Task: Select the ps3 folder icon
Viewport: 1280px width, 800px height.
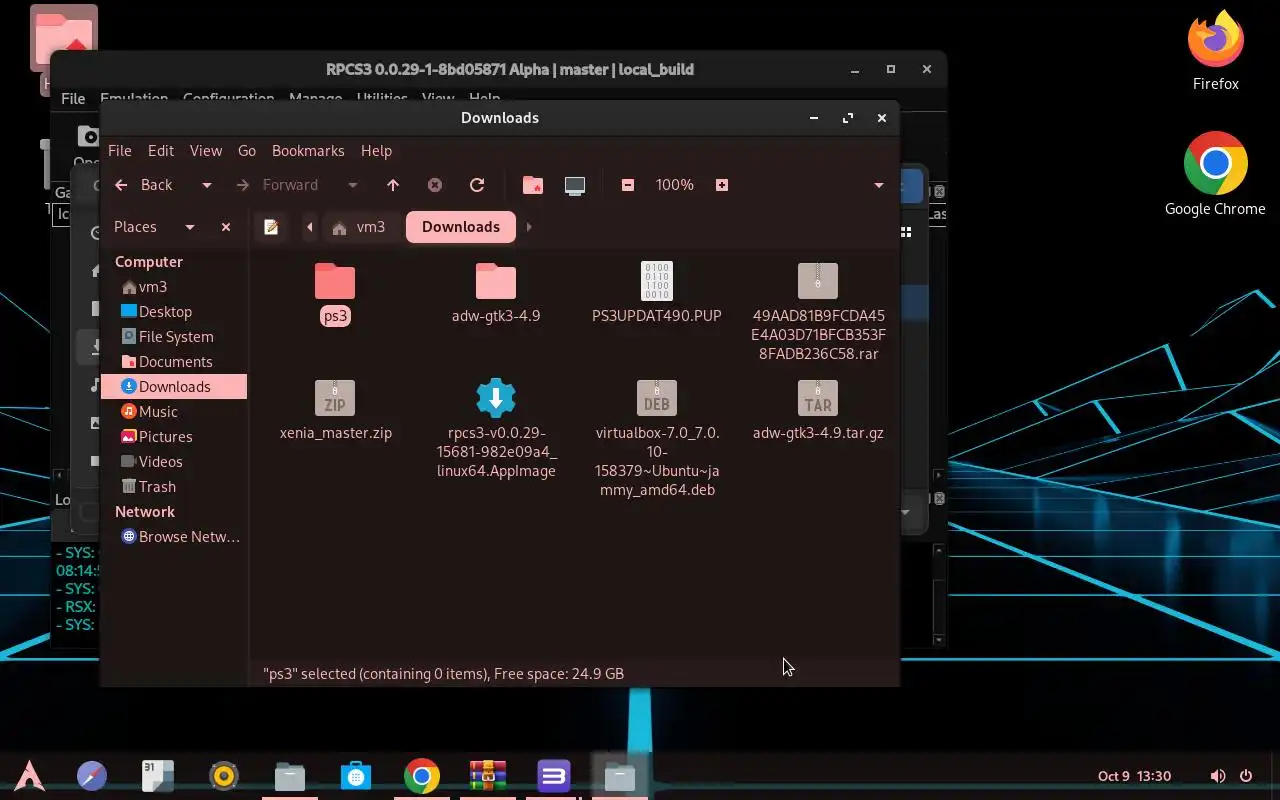Action: point(335,282)
